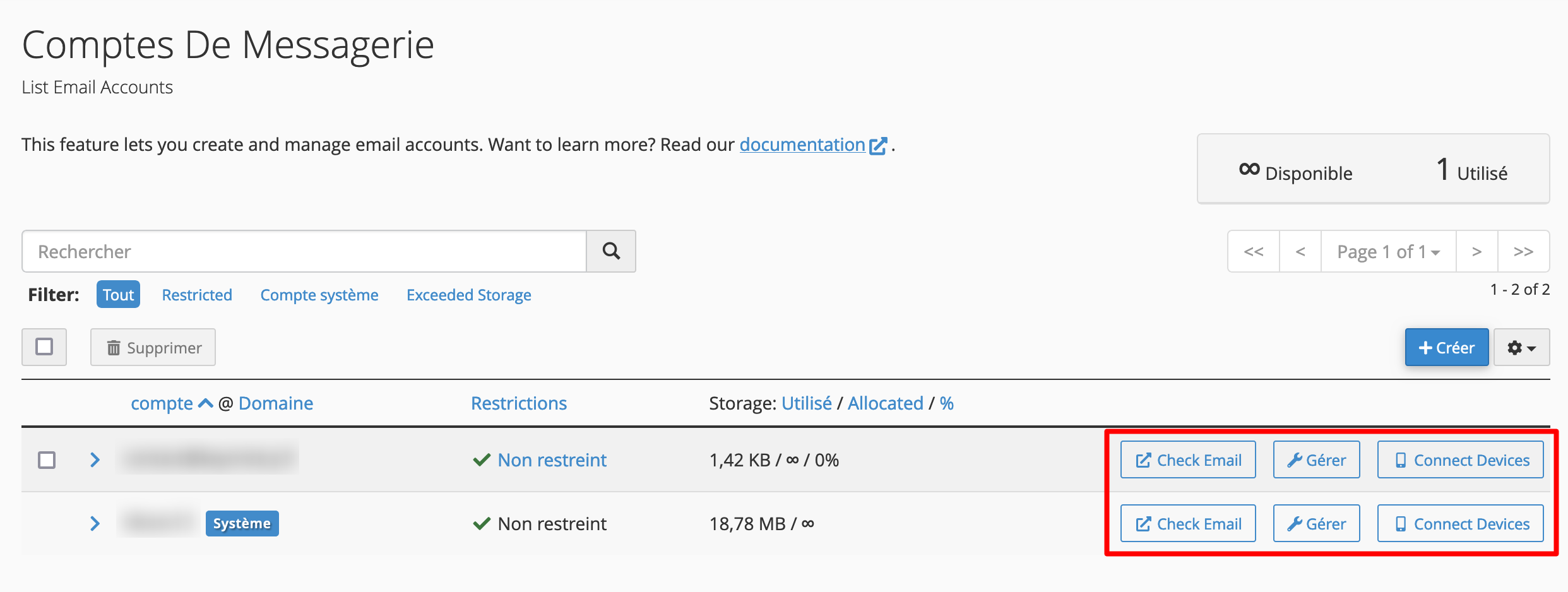1568x592 pixels.
Task: Click the wrench icon on first Gérer button
Action: point(1295,459)
